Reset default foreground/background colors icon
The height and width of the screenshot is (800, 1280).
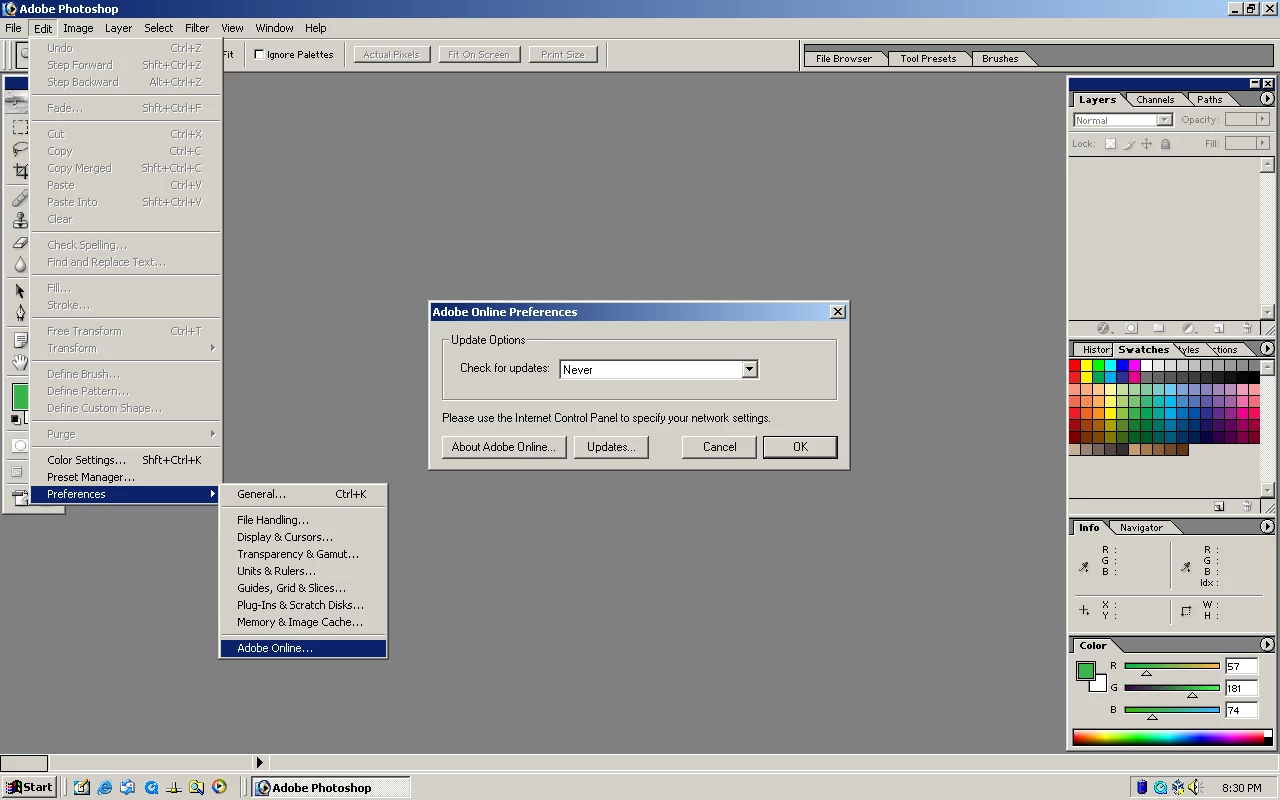tap(15, 419)
